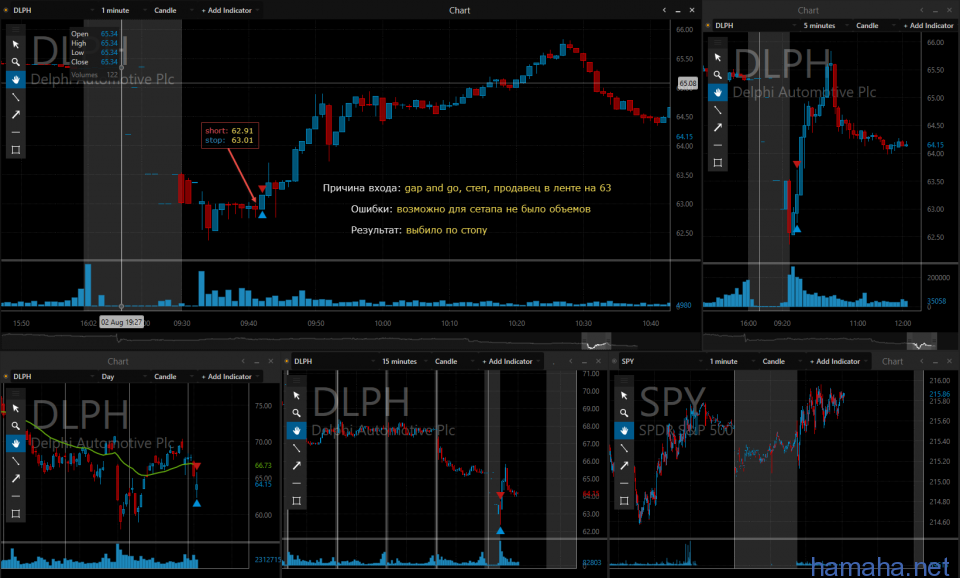
Task: Open the '5 minutes' timeframe dropdown
Action: click(x=819, y=26)
